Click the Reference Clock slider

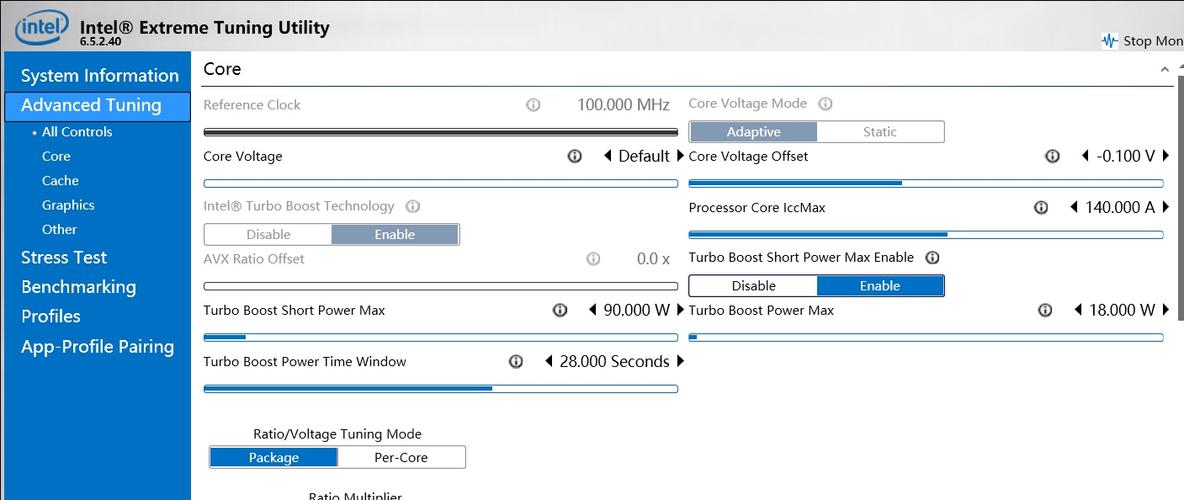tap(441, 132)
